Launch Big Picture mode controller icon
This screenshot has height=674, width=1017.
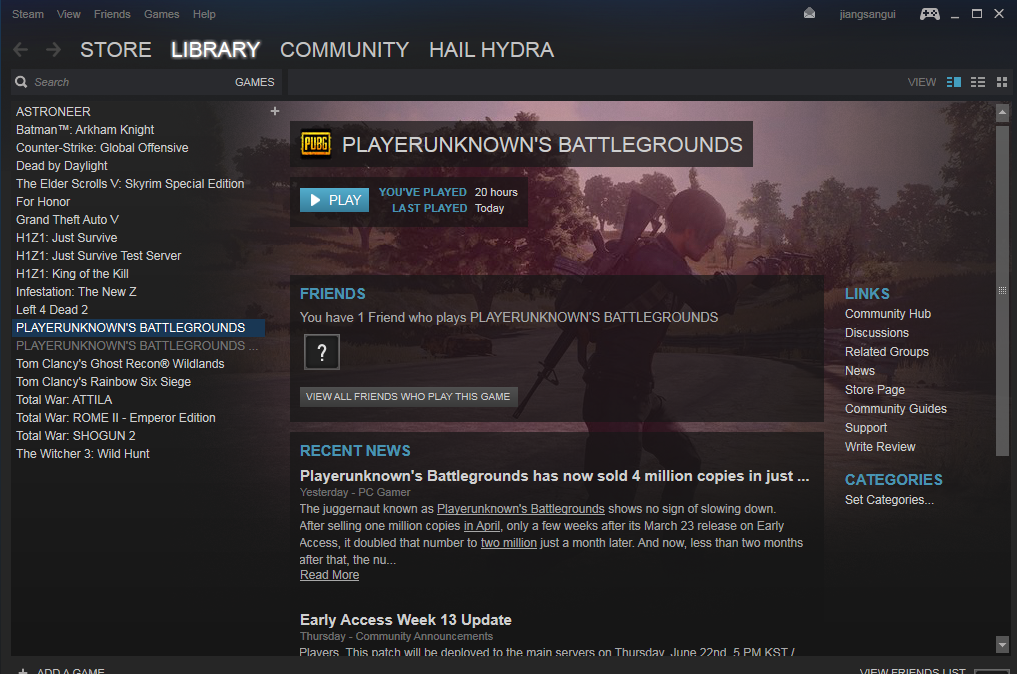pyautogui.click(x=929, y=14)
